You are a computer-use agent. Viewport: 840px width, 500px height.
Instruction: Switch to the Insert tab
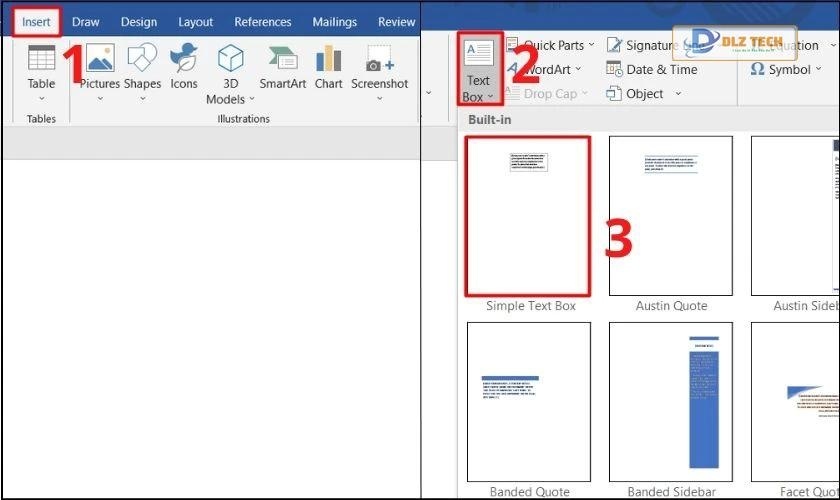point(36,22)
